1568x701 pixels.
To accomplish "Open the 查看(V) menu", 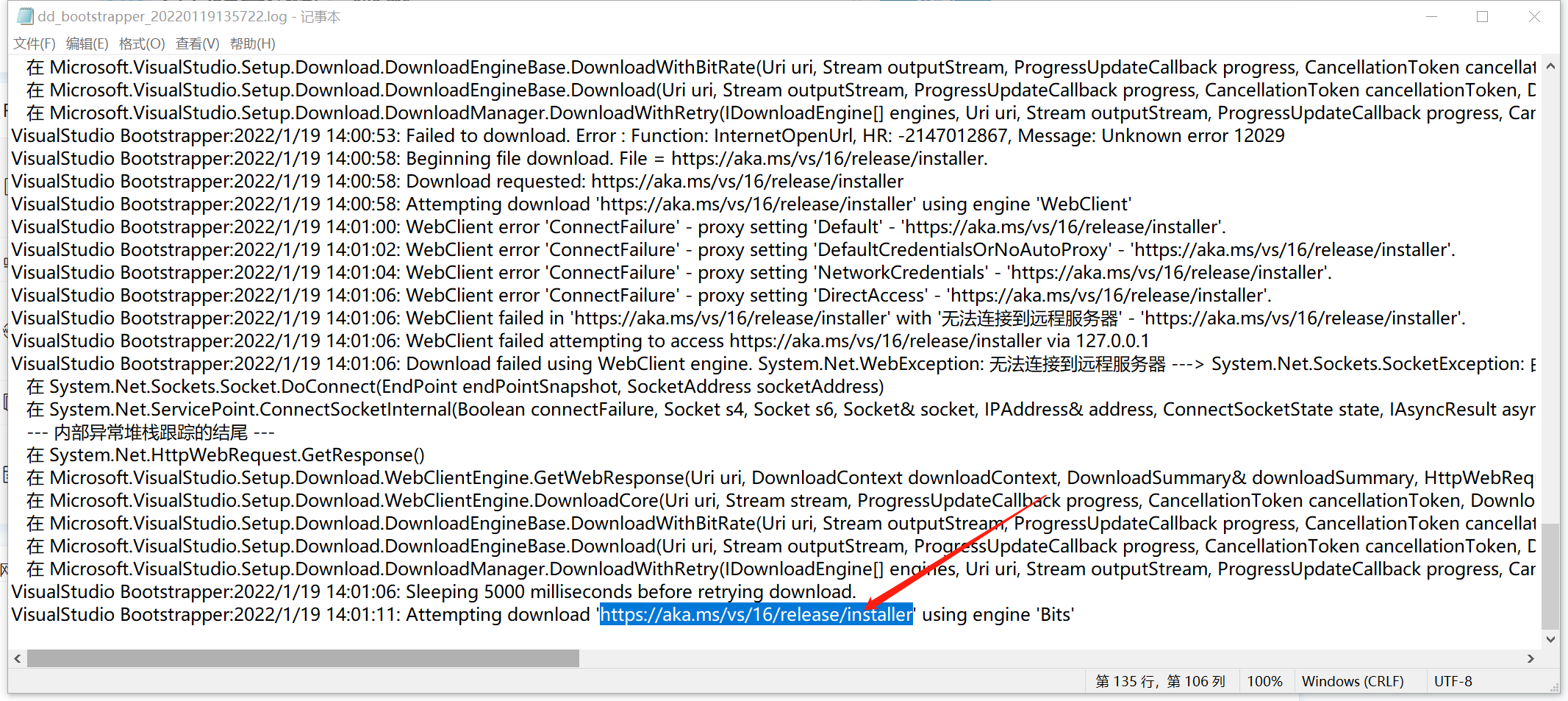I will click(x=197, y=43).
